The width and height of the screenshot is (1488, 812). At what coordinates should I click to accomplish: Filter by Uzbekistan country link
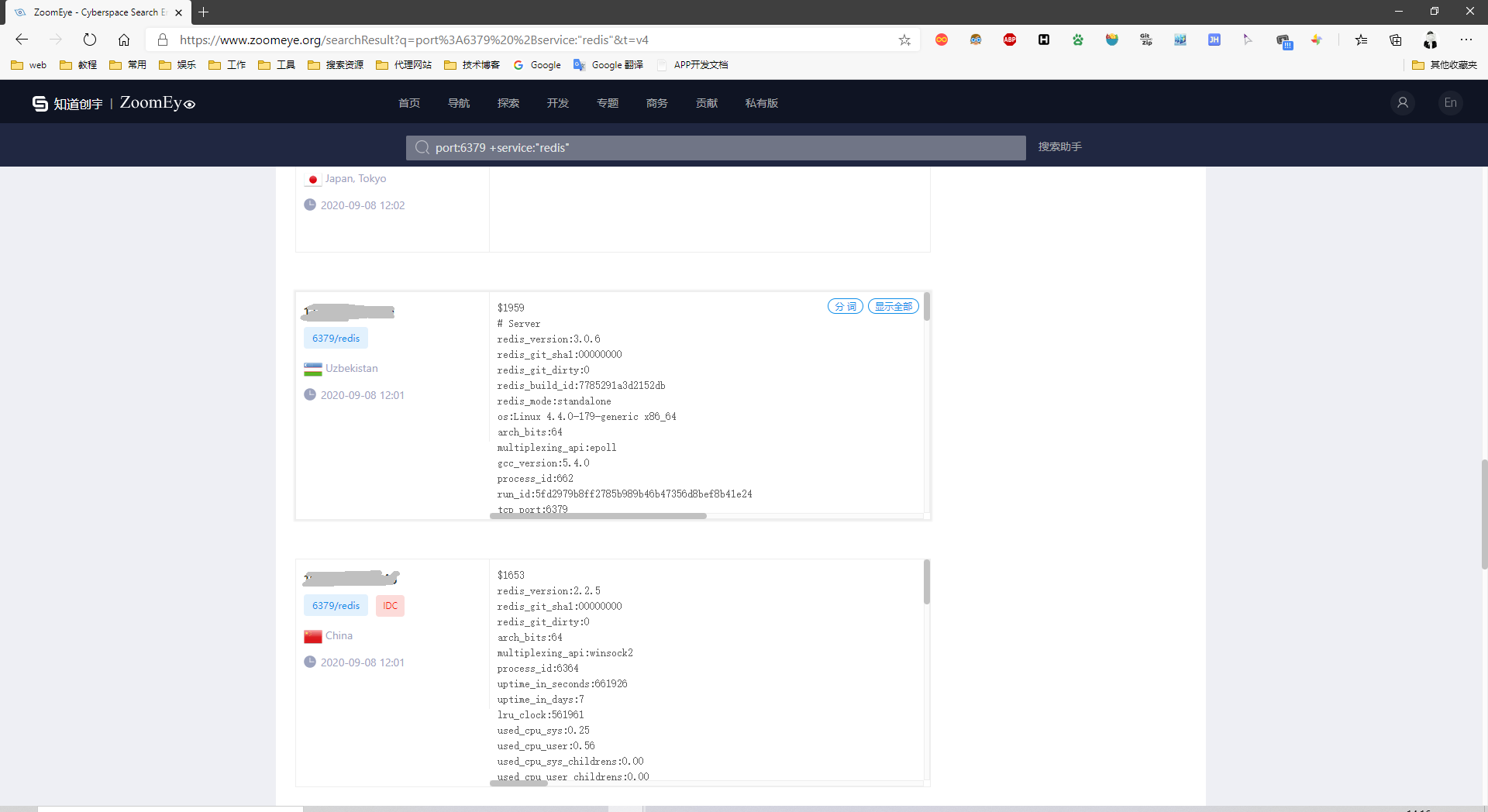pos(352,368)
